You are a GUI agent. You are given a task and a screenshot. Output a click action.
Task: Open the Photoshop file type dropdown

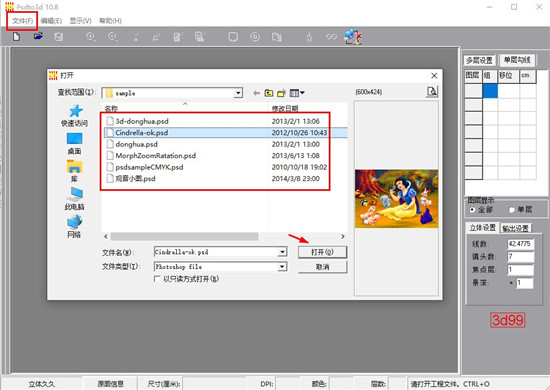[x=282, y=267]
